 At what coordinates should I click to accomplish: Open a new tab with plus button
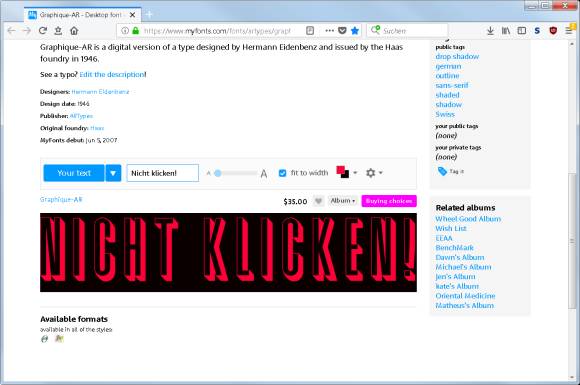click(149, 14)
